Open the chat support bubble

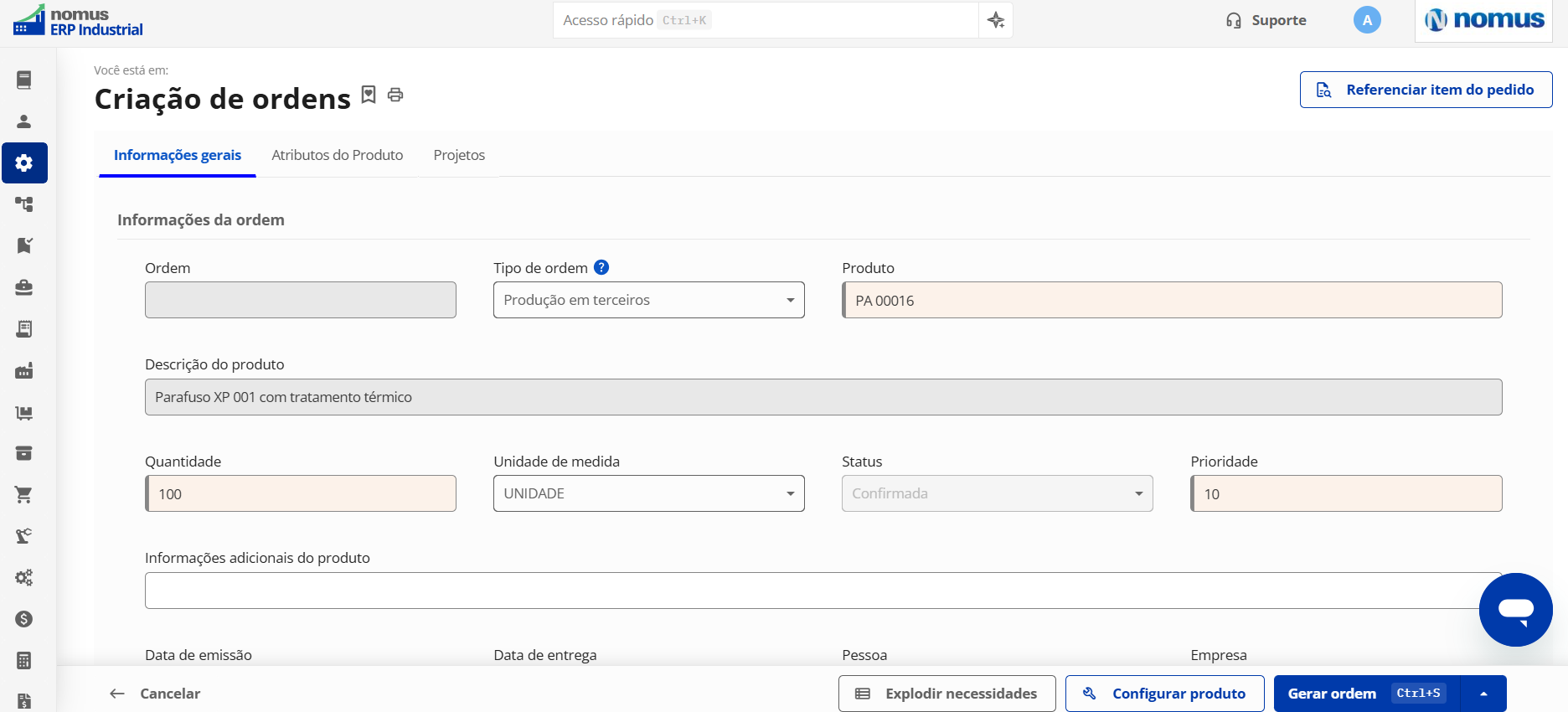click(x=1515, y=610)
